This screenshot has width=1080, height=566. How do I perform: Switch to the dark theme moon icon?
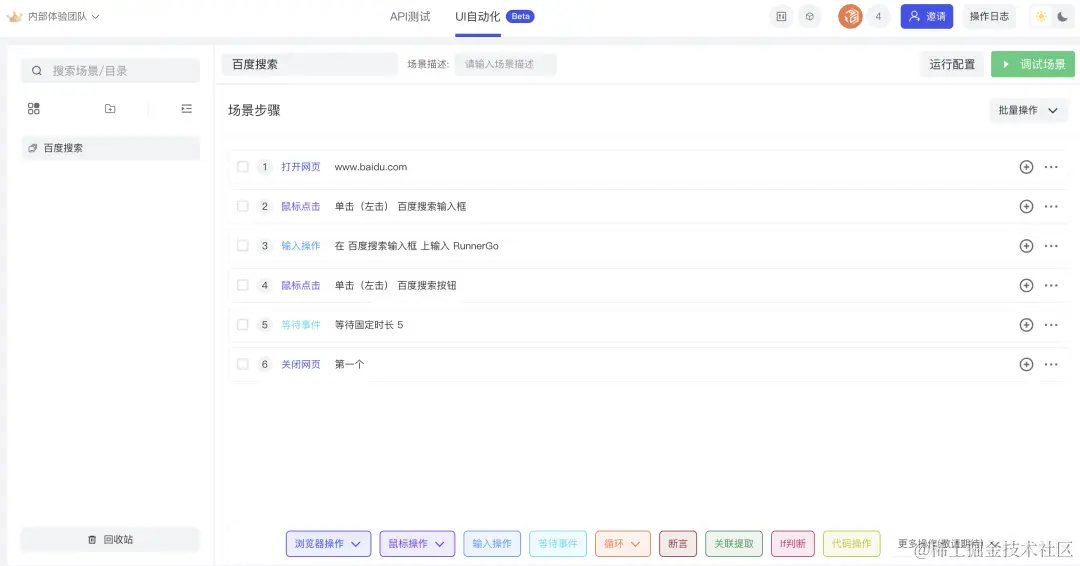point(1063,17)
